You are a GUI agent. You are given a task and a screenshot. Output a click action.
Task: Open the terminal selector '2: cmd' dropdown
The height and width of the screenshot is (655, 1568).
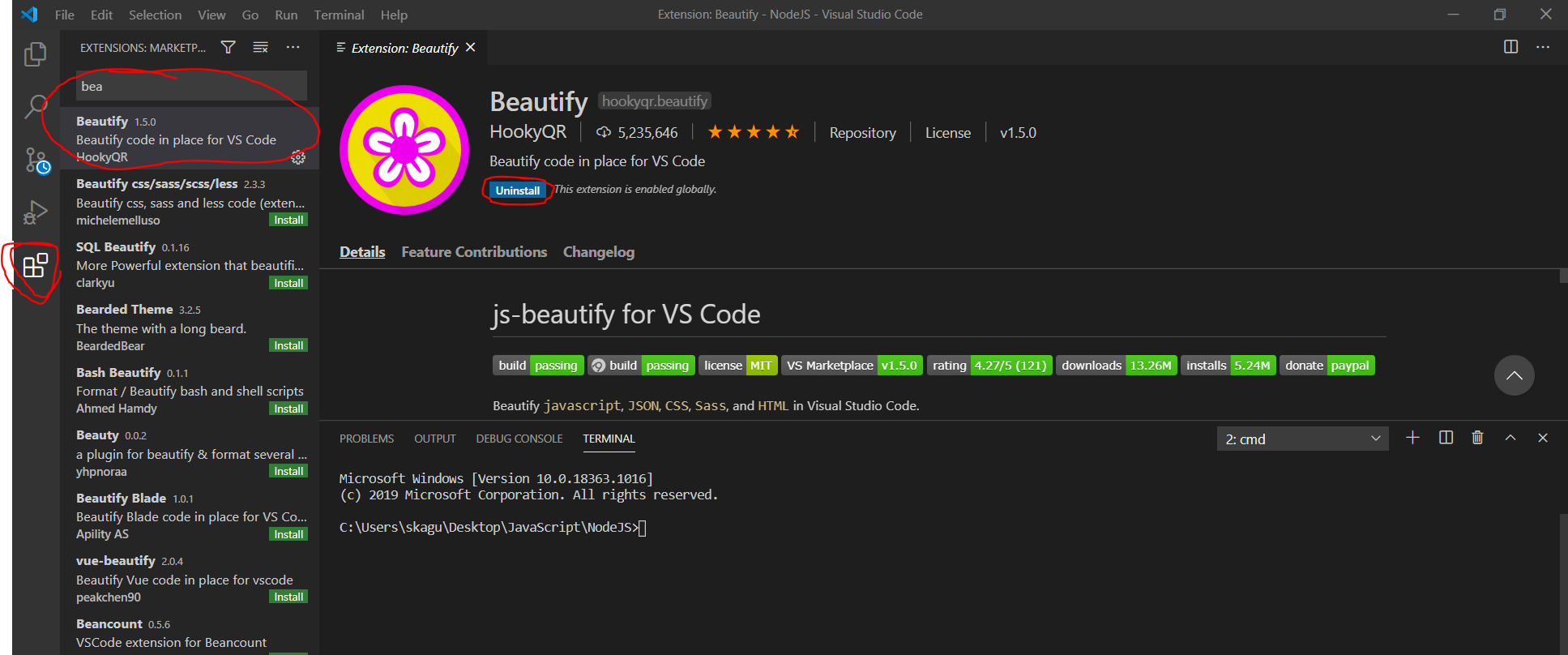(x=1302, y=439)
